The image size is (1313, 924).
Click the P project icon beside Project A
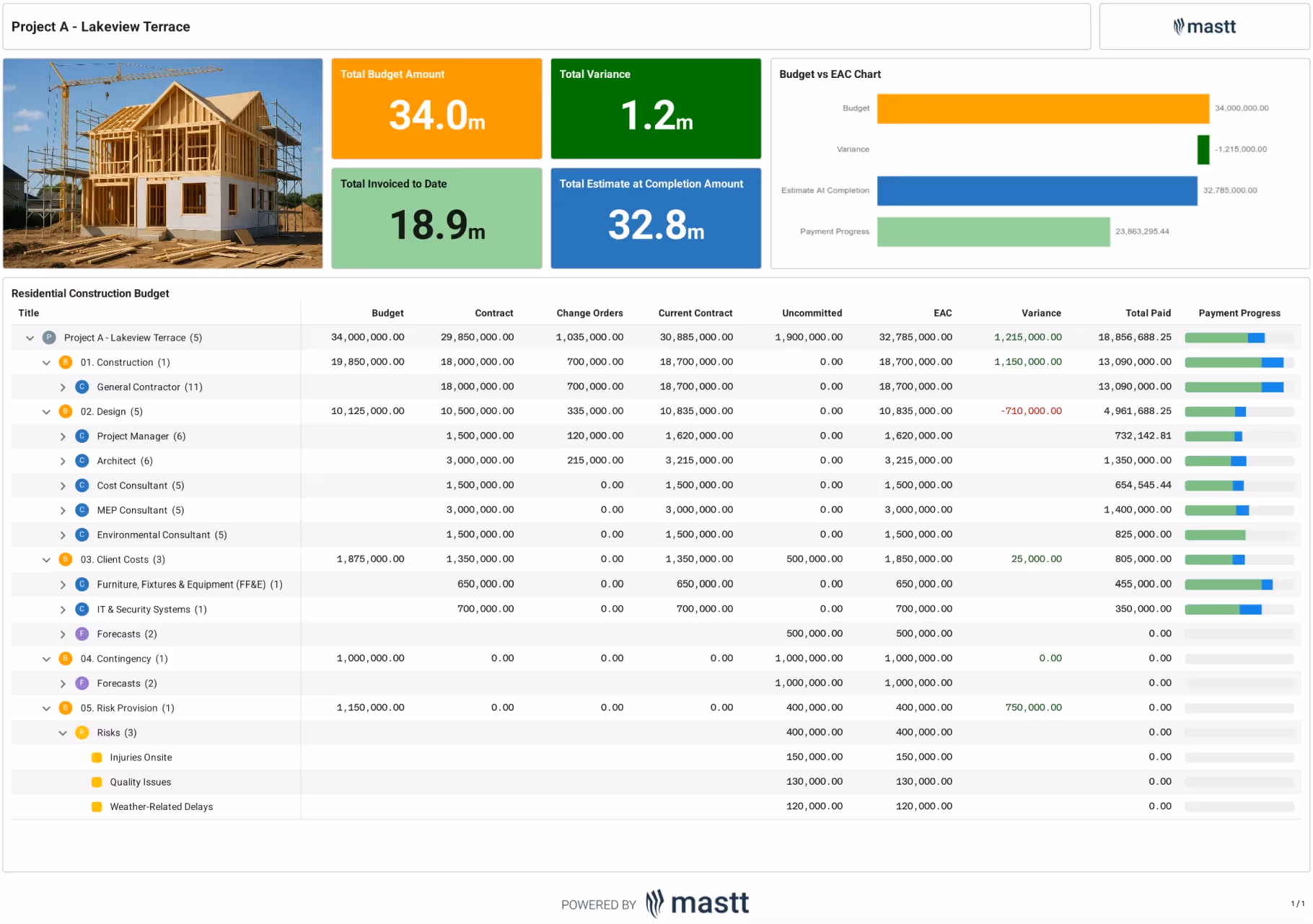click(48, 337)
